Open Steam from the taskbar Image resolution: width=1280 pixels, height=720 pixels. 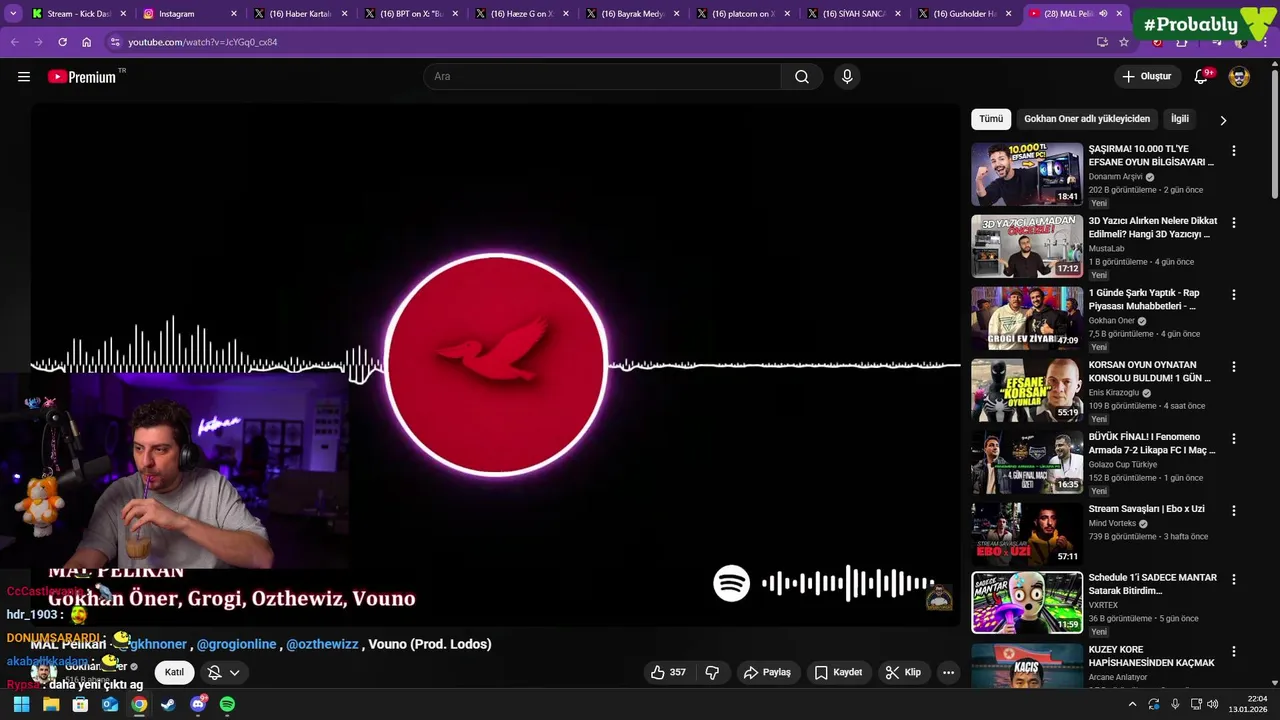[x=168, y=704]
